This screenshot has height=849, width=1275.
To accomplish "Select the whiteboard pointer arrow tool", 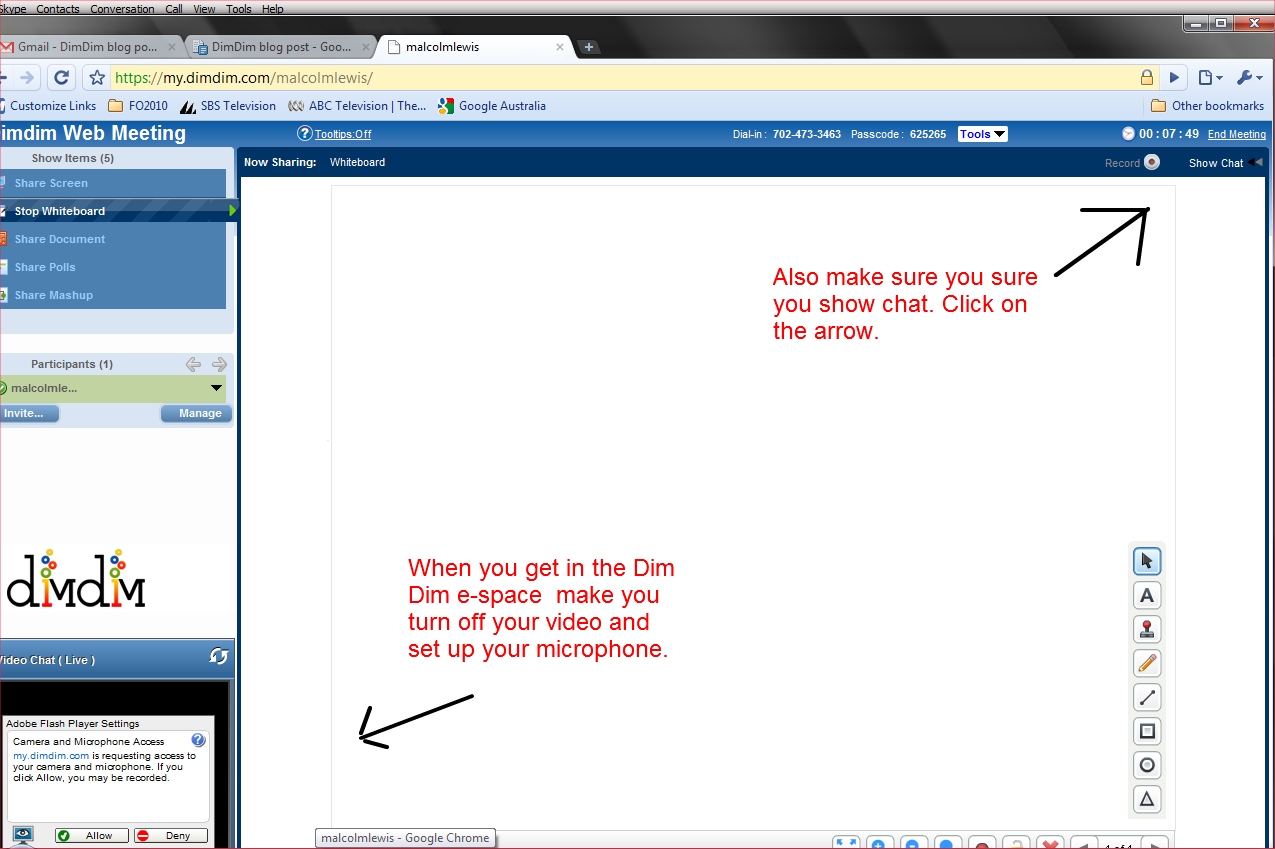I will 1147,561.
